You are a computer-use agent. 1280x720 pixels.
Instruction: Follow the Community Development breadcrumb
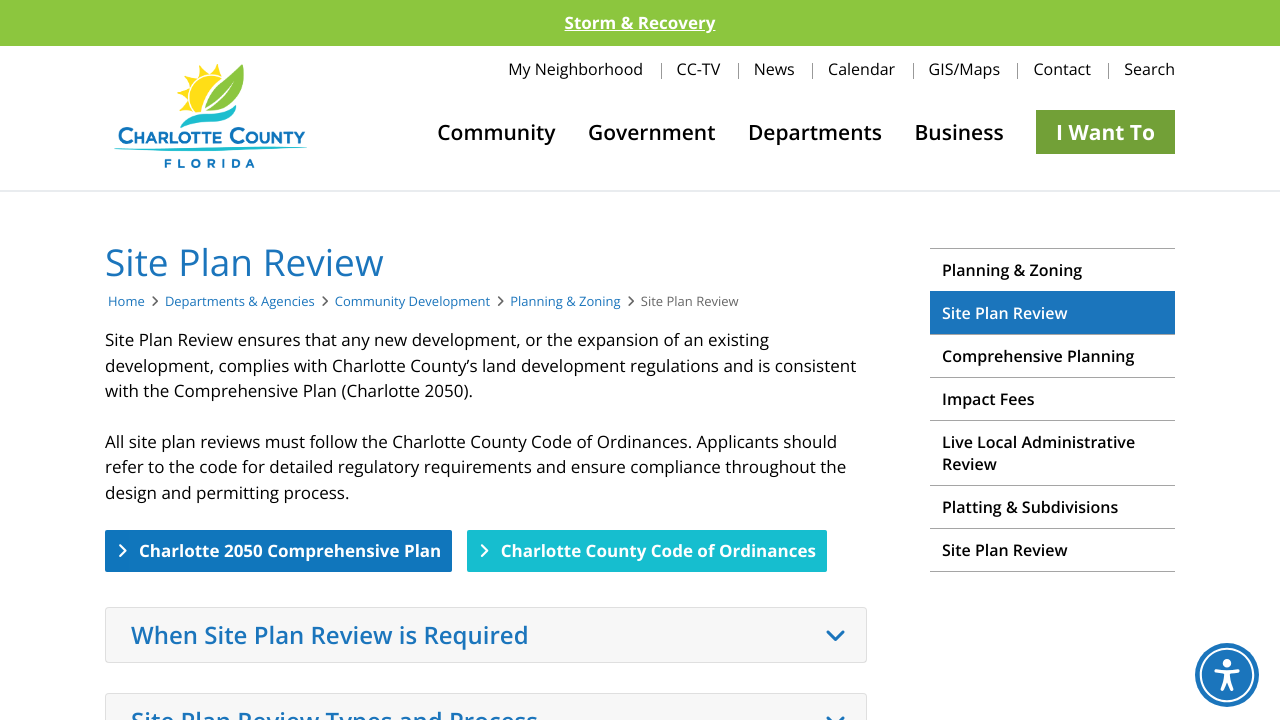[412, 301]
